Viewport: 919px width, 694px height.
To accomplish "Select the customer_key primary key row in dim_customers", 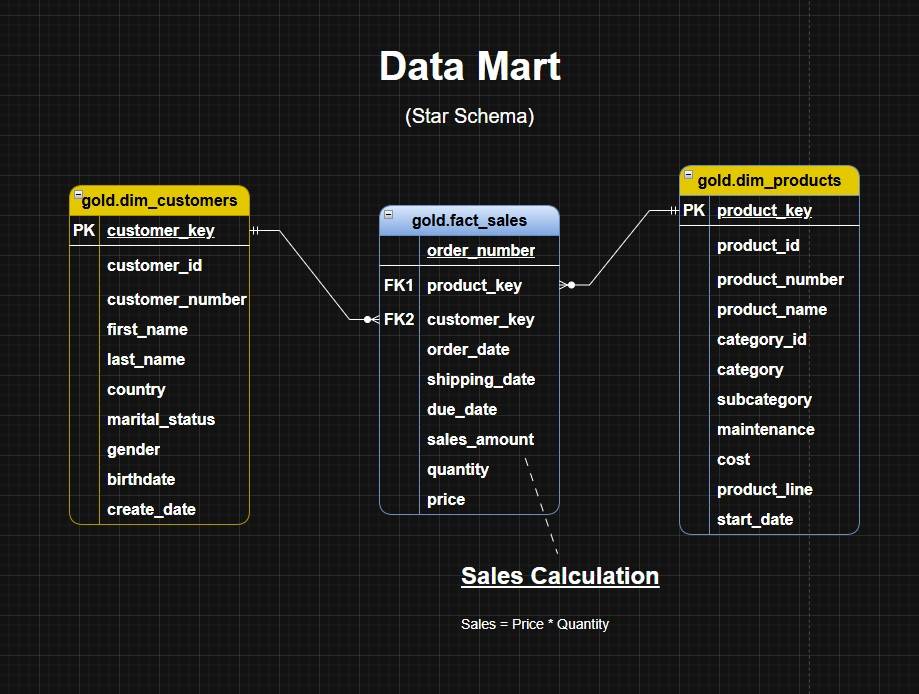I will click(x=160, y=231).
